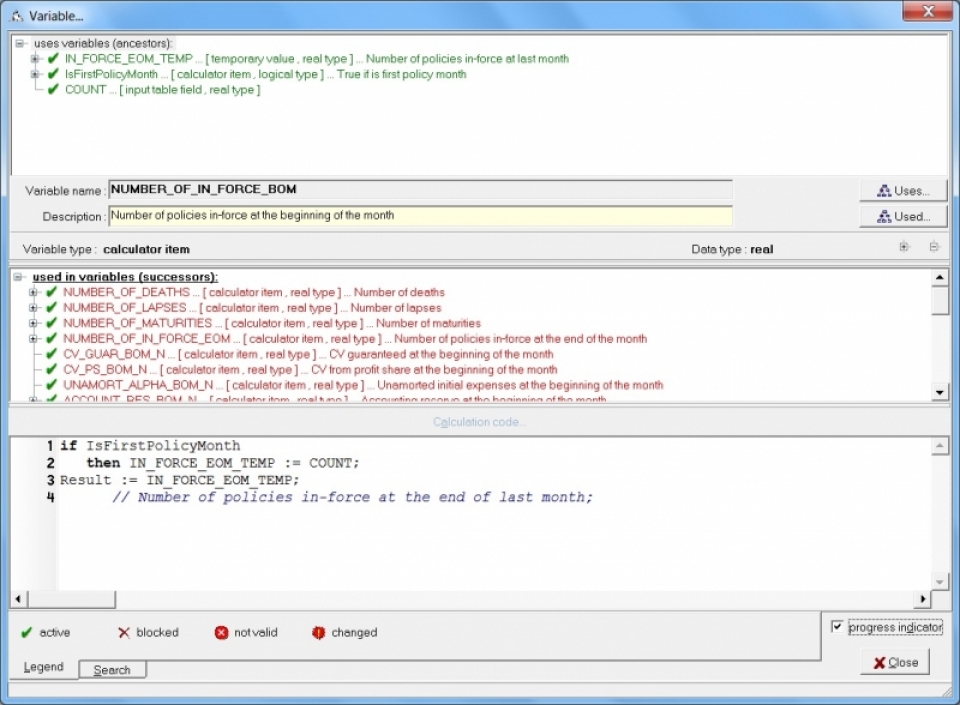Expand the NUMBER_OF_LAPSES successor node

34,308
